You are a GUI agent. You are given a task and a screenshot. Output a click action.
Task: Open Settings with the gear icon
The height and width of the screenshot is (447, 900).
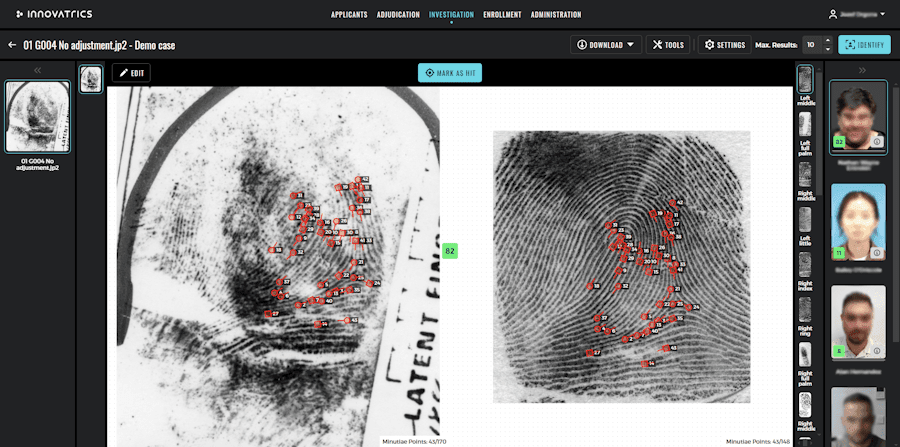pos(724,45)
